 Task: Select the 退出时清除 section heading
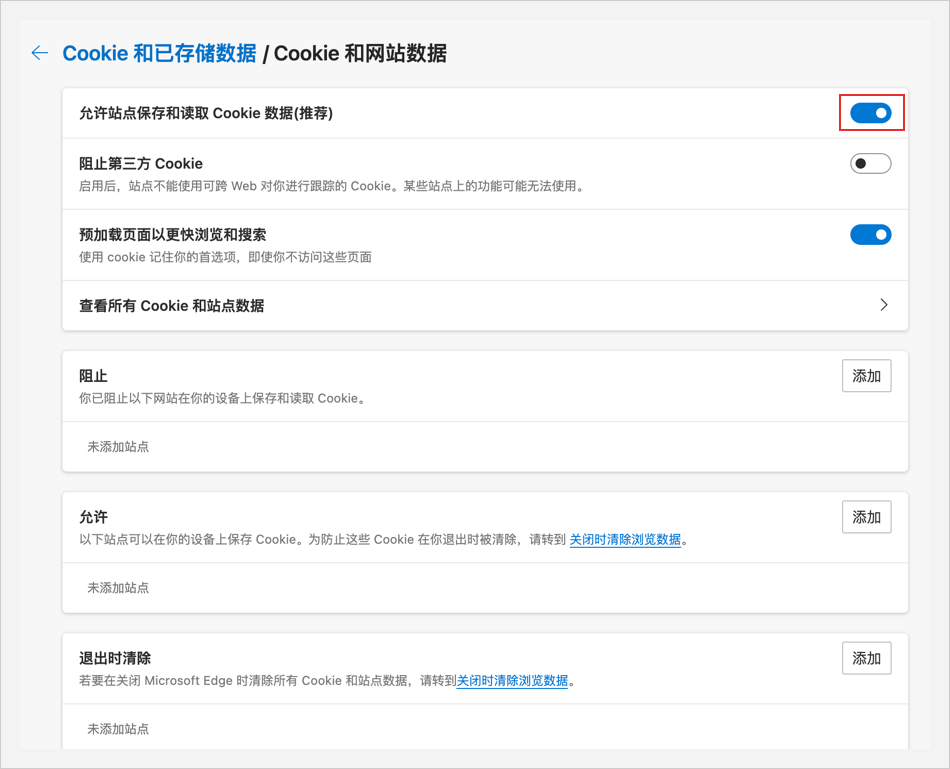point(115,658)
